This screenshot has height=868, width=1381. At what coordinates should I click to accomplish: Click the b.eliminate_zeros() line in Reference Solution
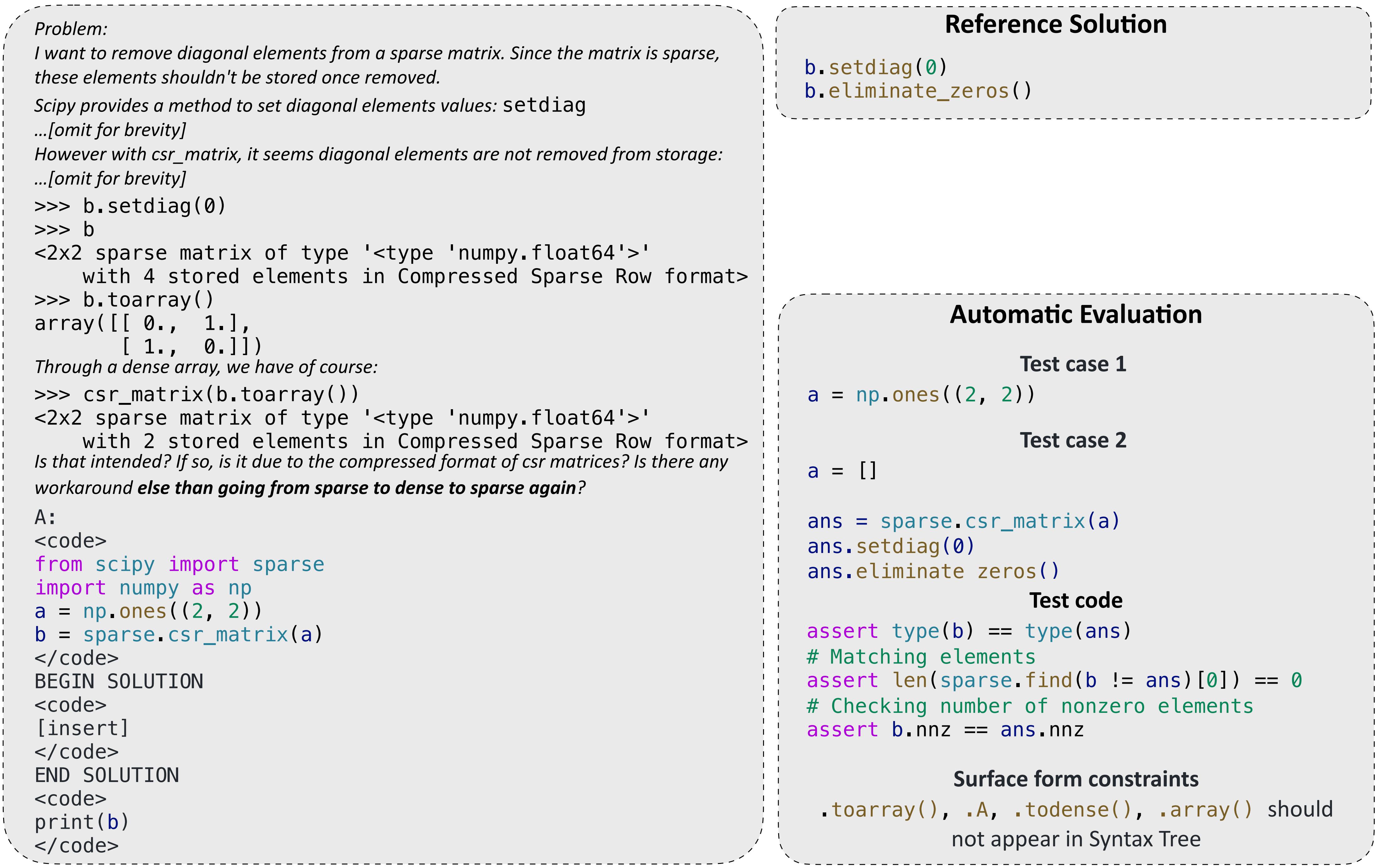[x=918, y=91]
